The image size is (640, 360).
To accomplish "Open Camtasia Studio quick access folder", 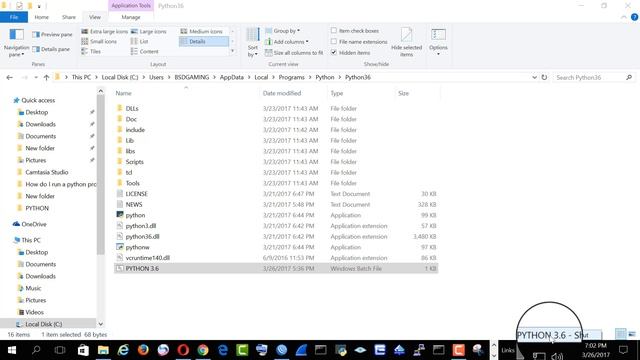I will [47, 172].
